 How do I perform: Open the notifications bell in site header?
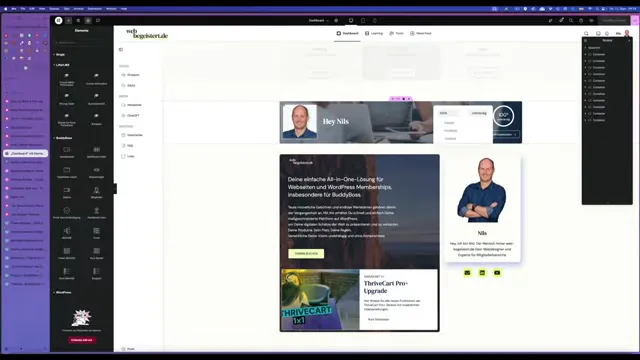pos(607,33)
